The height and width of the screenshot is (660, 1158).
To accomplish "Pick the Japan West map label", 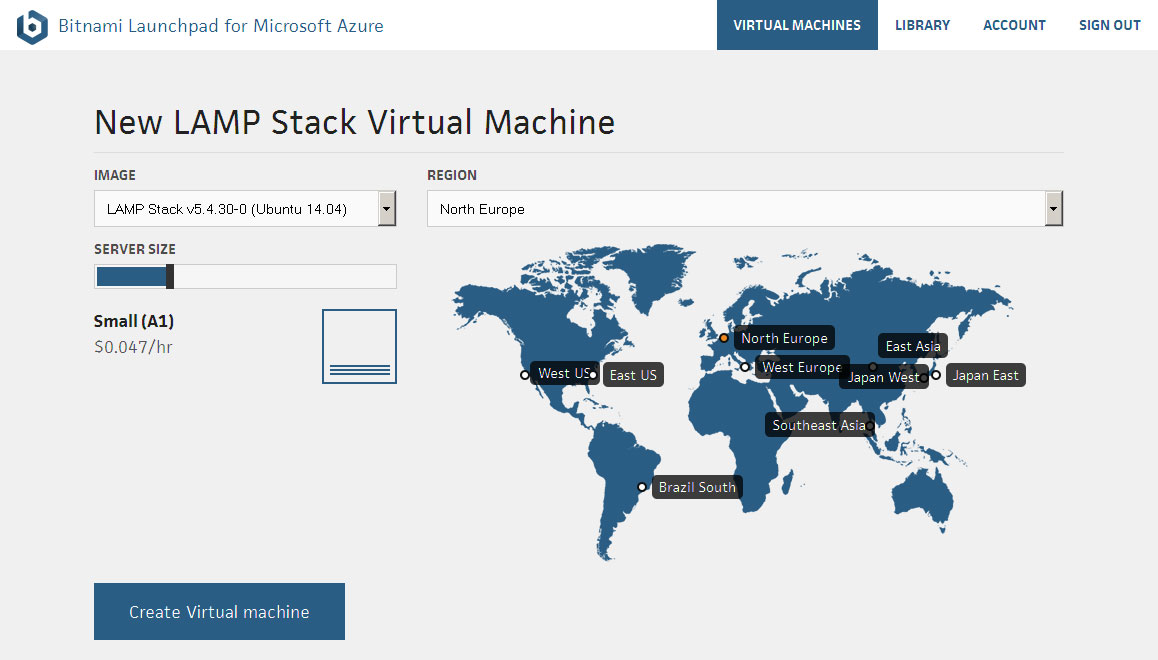I will [x=883, y=377].
